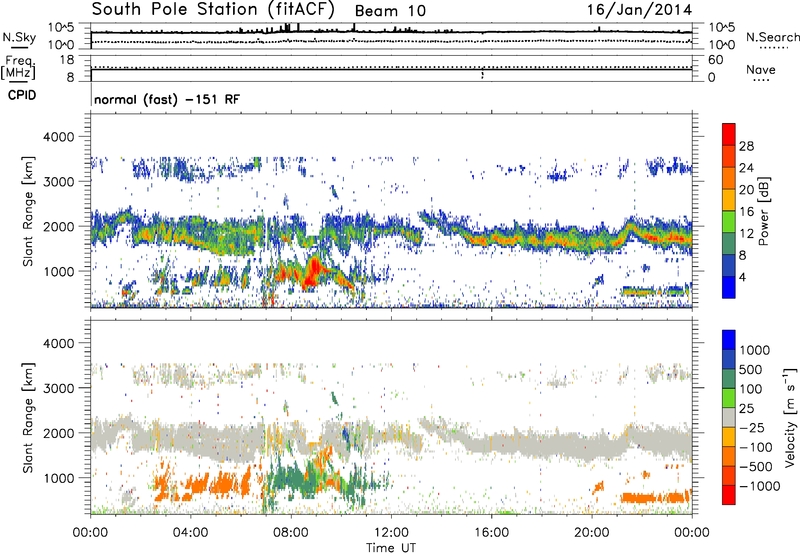Click the N.Search dotted line legend sample
Image resolution: width=800 pixels, height=554 pixels.
click(774, 48)
